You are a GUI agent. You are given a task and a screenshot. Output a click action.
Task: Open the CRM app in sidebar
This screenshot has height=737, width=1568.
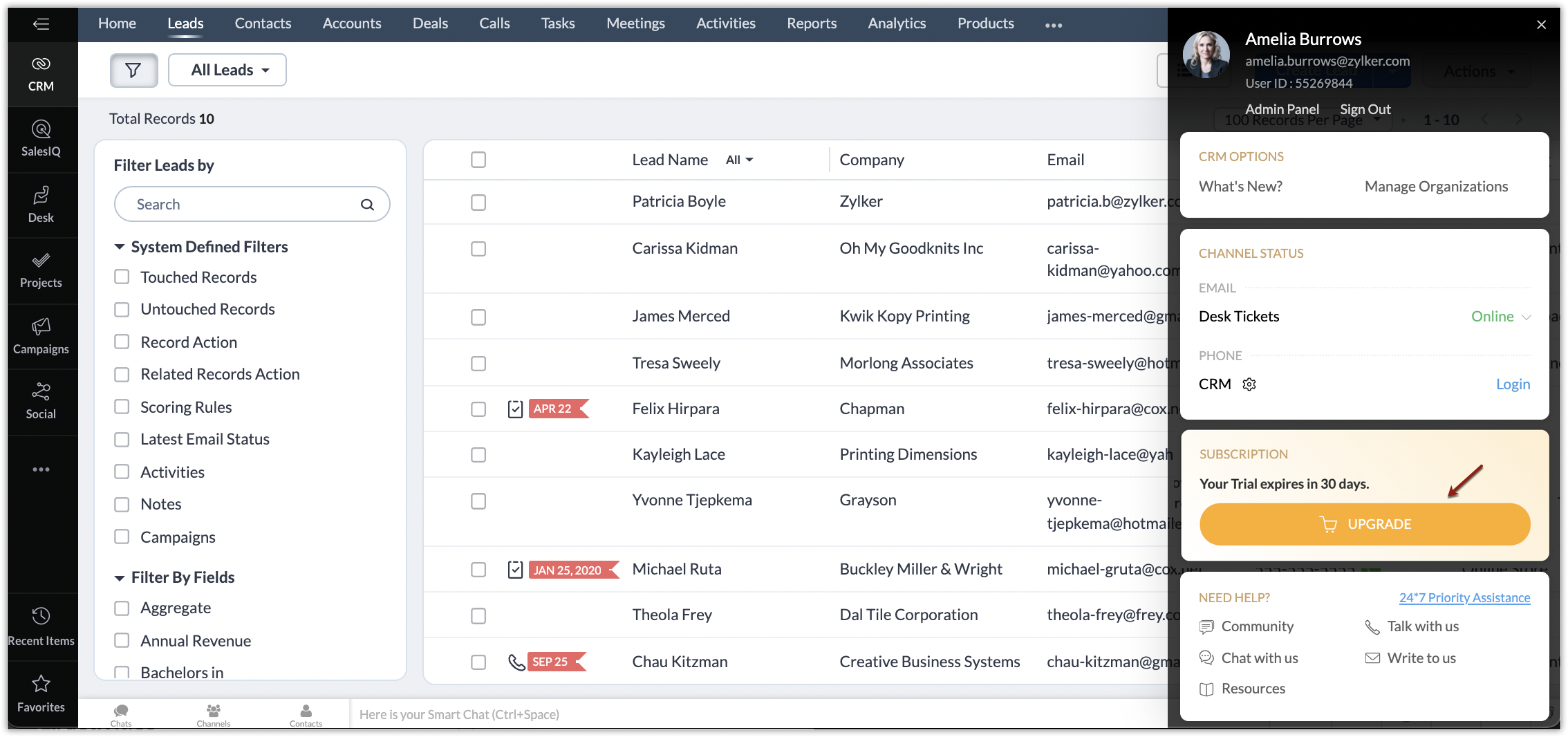click(41, 74)
